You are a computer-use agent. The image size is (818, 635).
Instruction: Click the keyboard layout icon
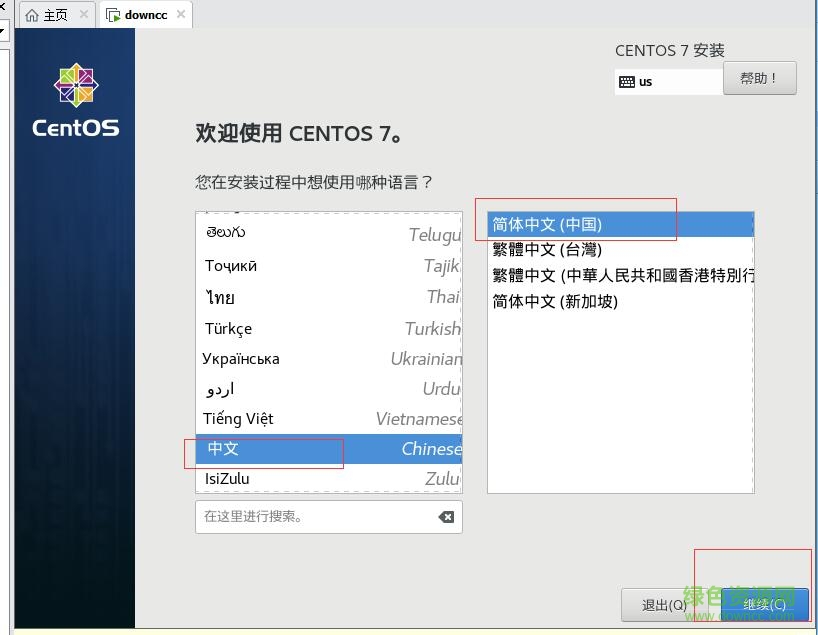pyautogui.click(x=627, y=82)
